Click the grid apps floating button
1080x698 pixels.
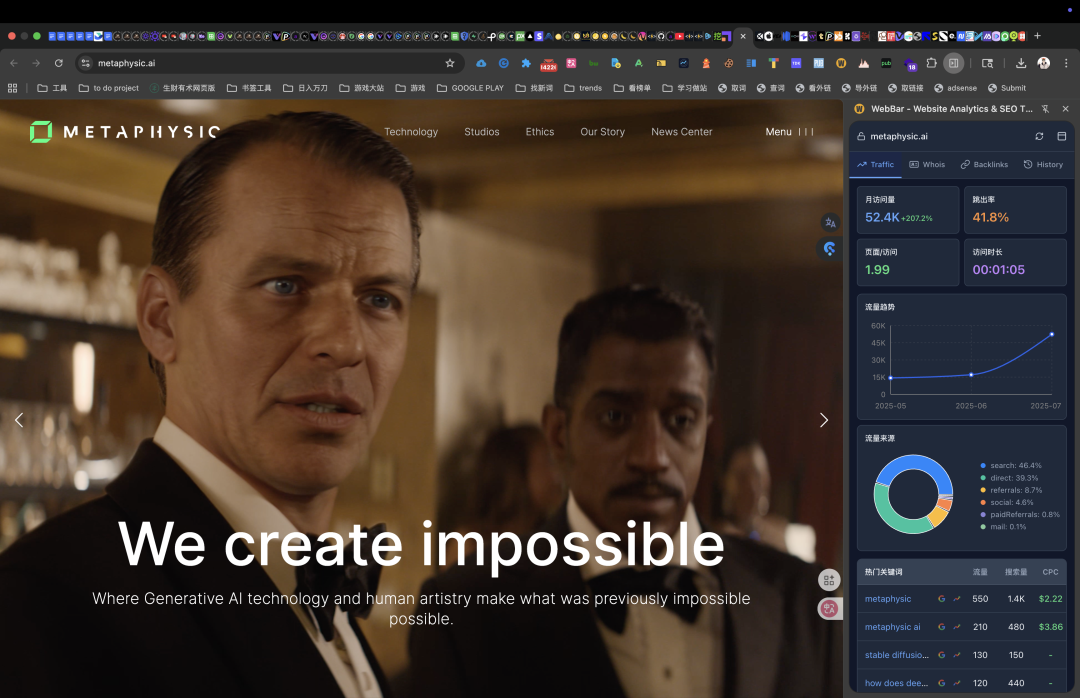coord(829,580)
